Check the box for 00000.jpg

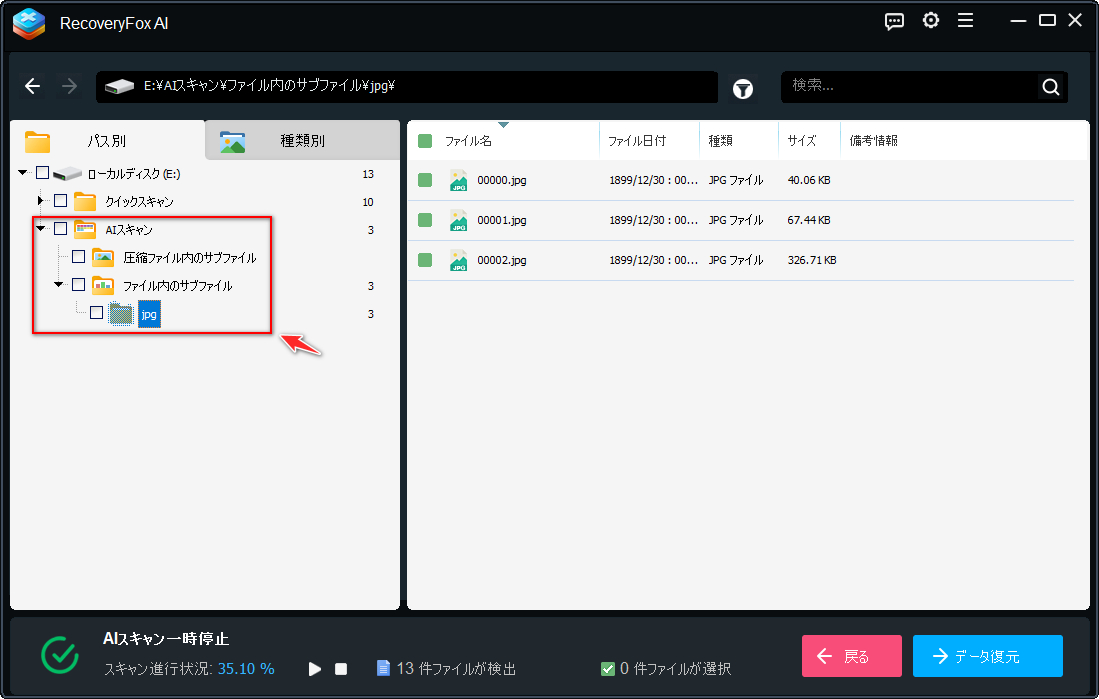point(425,180)
